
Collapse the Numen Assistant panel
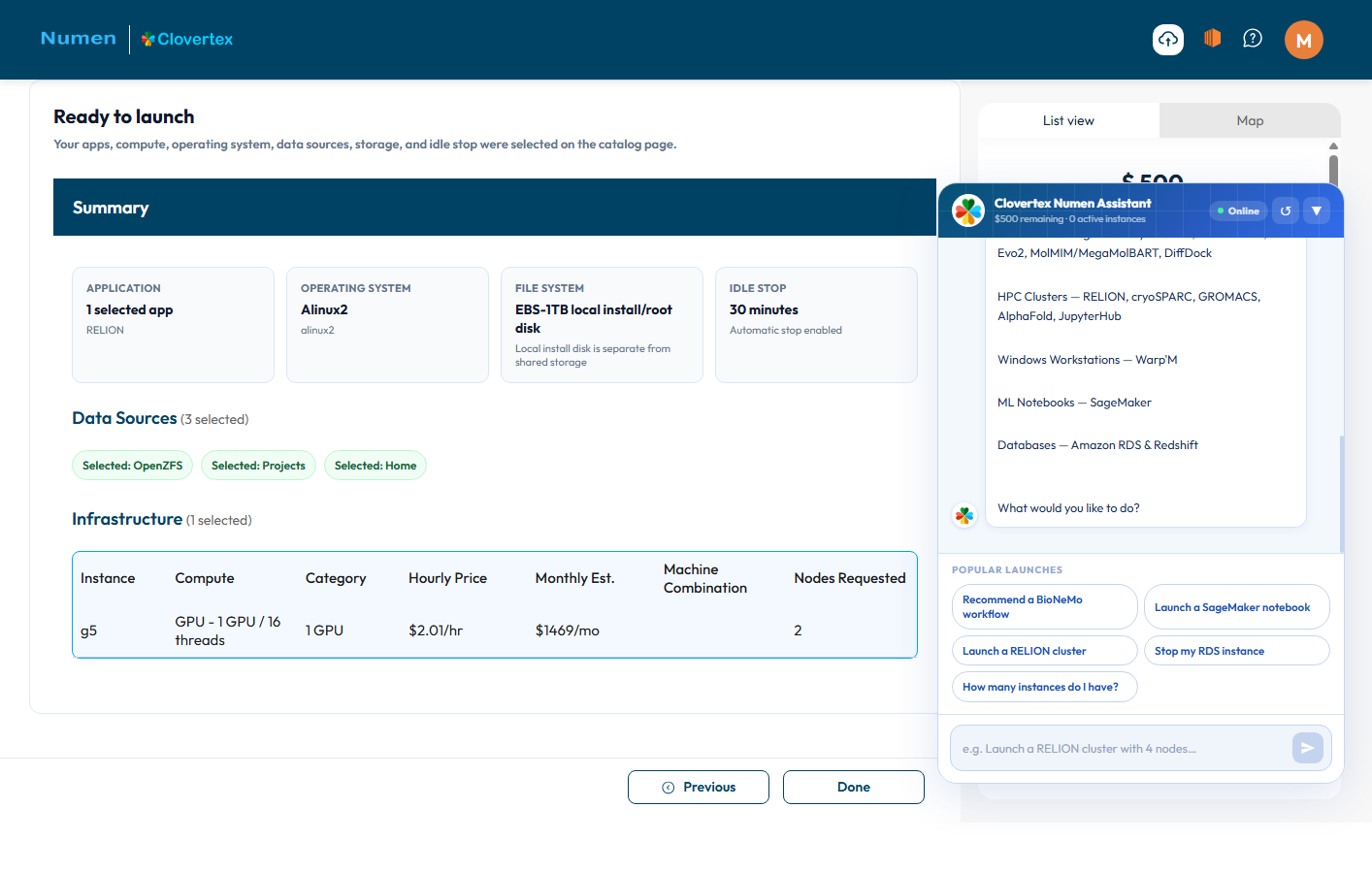1317,210
